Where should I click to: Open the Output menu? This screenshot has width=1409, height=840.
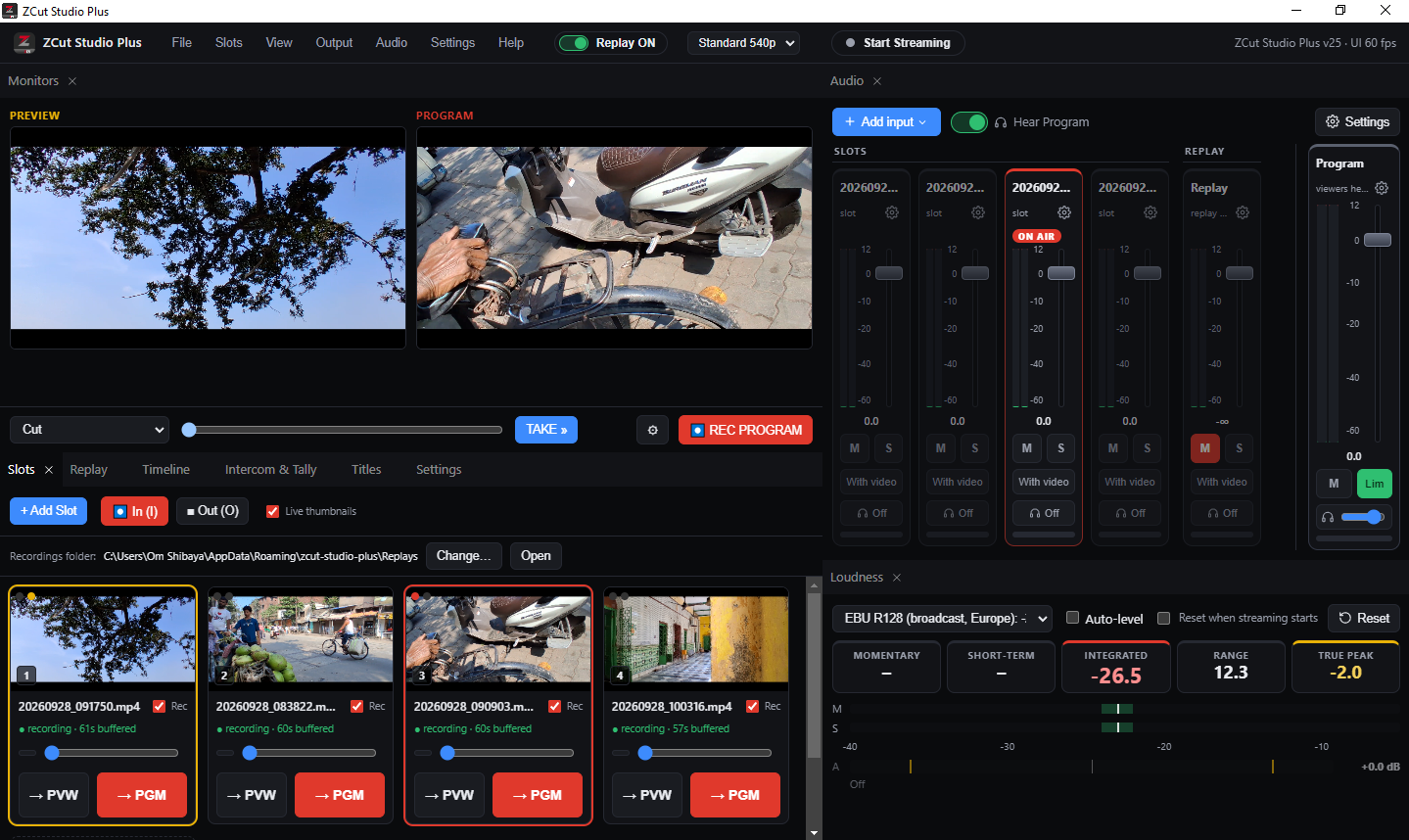pos(334,43)
